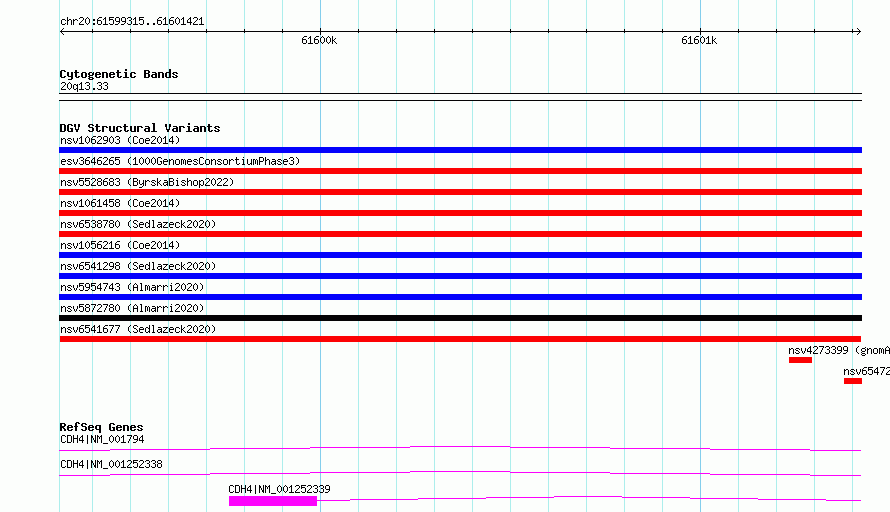This screenshot has height=512, width=890.
Task: Open the RefSeq Genes track title
Action: [x=101, y=427]
